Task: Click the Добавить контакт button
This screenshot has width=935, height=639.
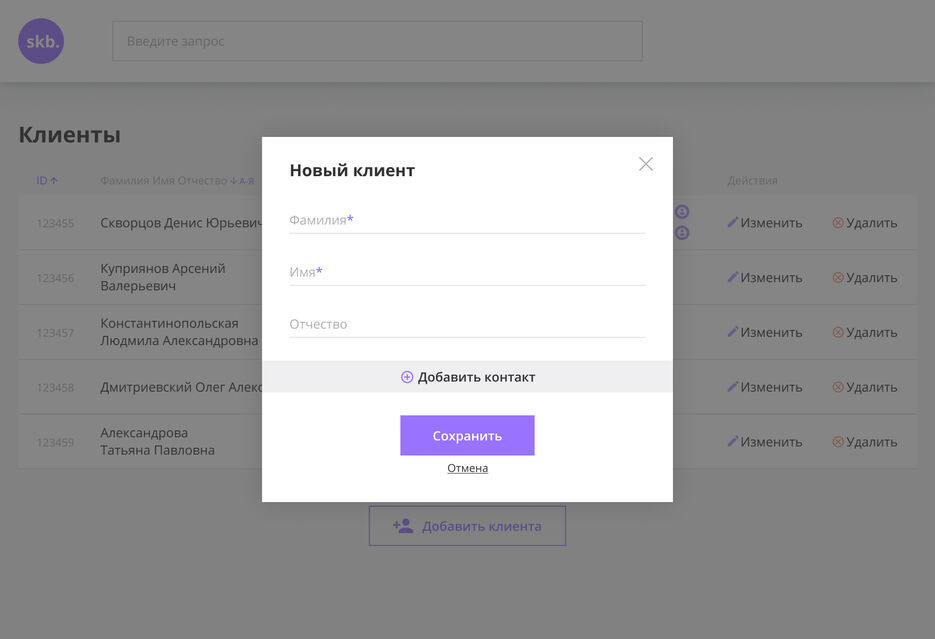Action: 468,377
